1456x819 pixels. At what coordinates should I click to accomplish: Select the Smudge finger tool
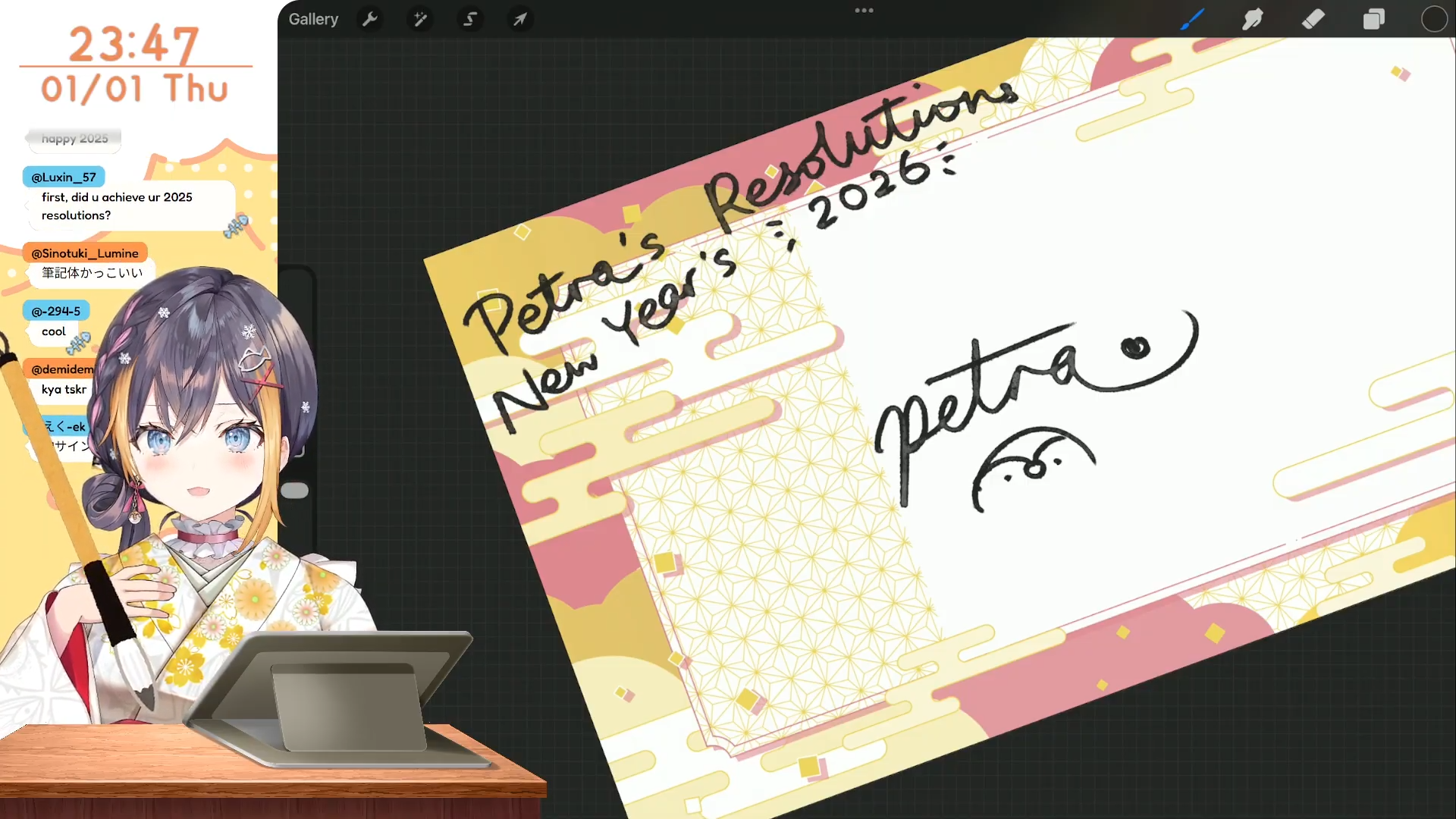pyautogui.click(x=1253, y=20)
